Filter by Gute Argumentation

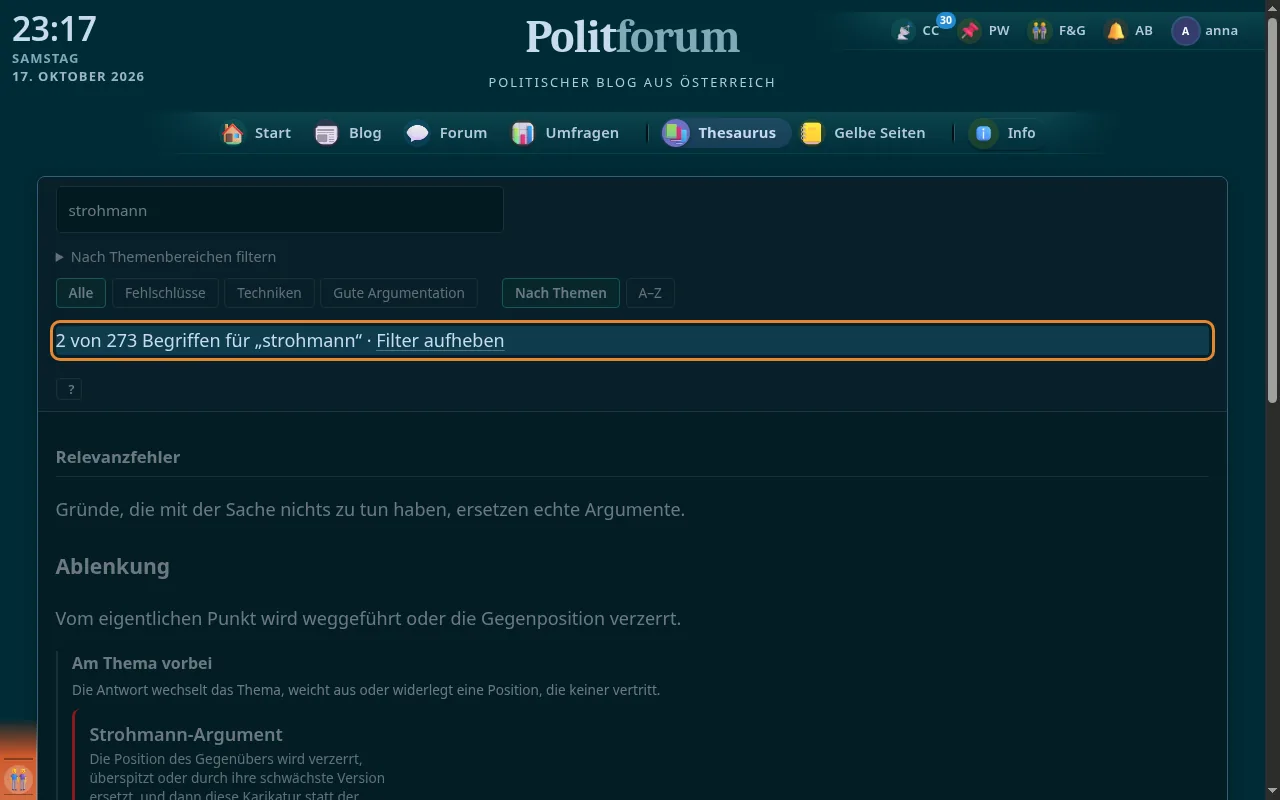point(399,293)
